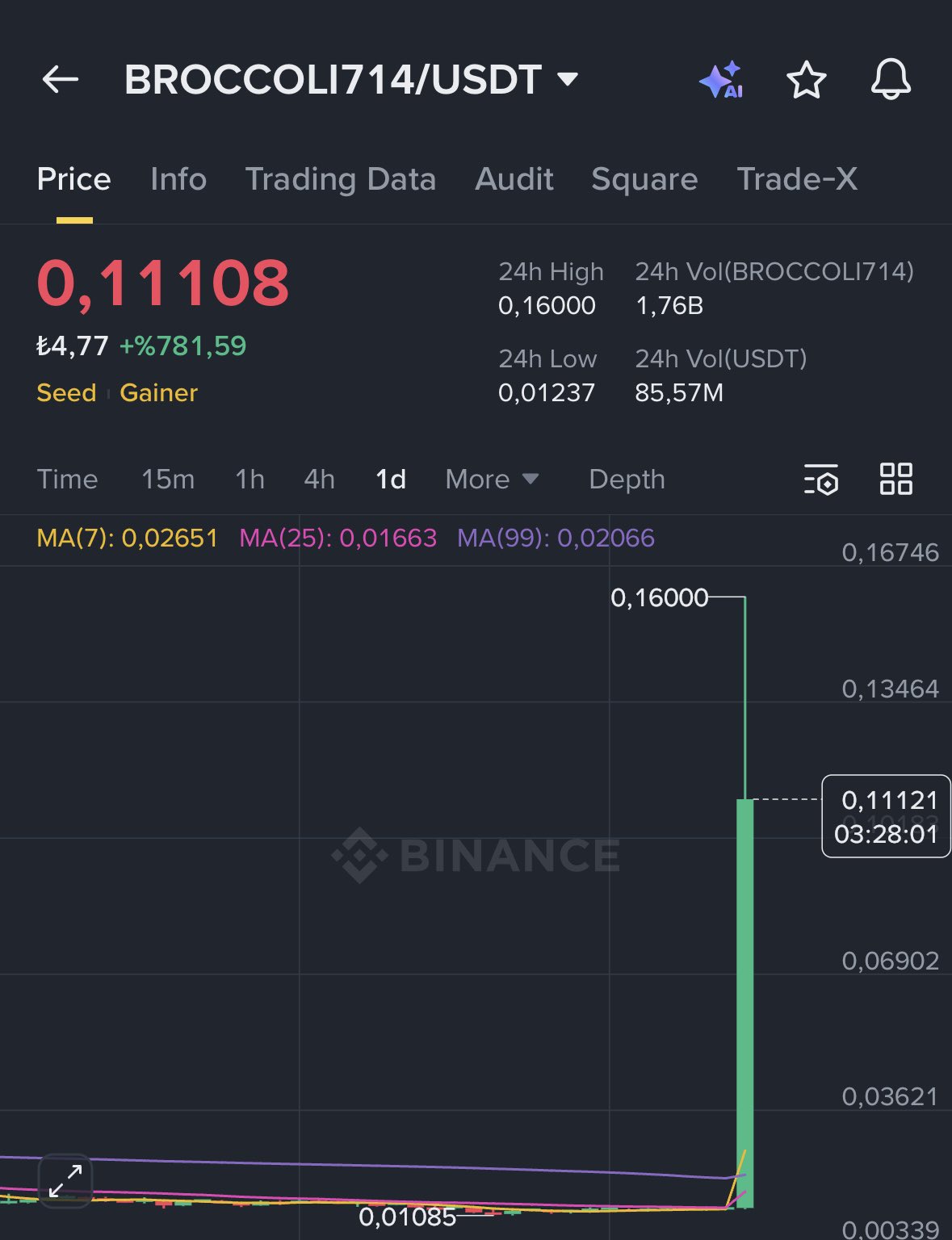
Task: Tap the back arrow icon
Action: click(x=61, y=79)
